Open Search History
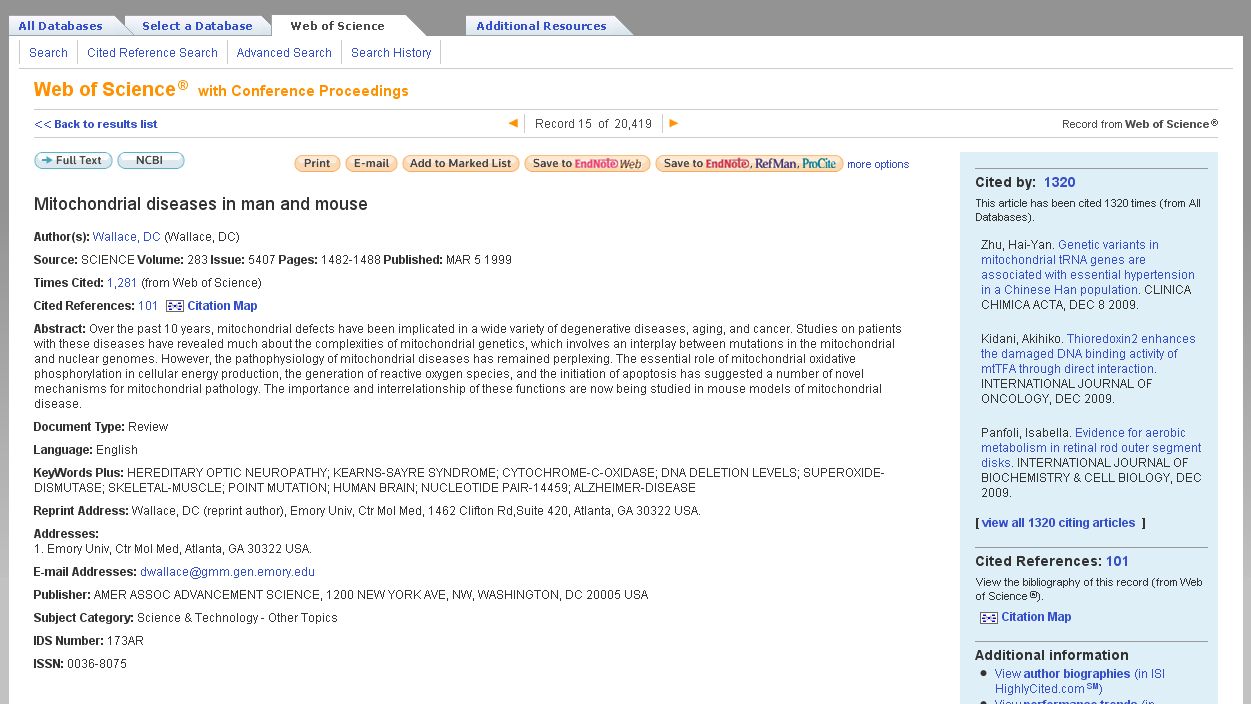Viewport: 1251px width, 704px height. pyautogui.click(x=391, y=53)
